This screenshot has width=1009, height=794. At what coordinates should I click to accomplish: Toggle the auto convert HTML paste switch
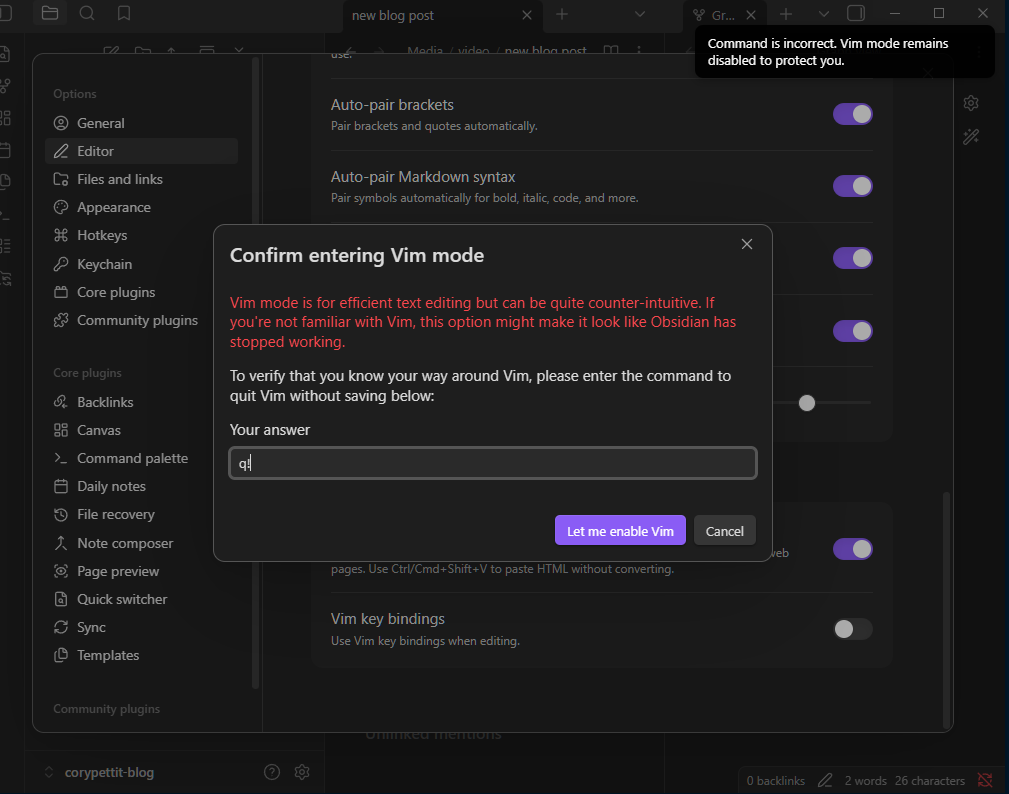click(x=853, y=549)
